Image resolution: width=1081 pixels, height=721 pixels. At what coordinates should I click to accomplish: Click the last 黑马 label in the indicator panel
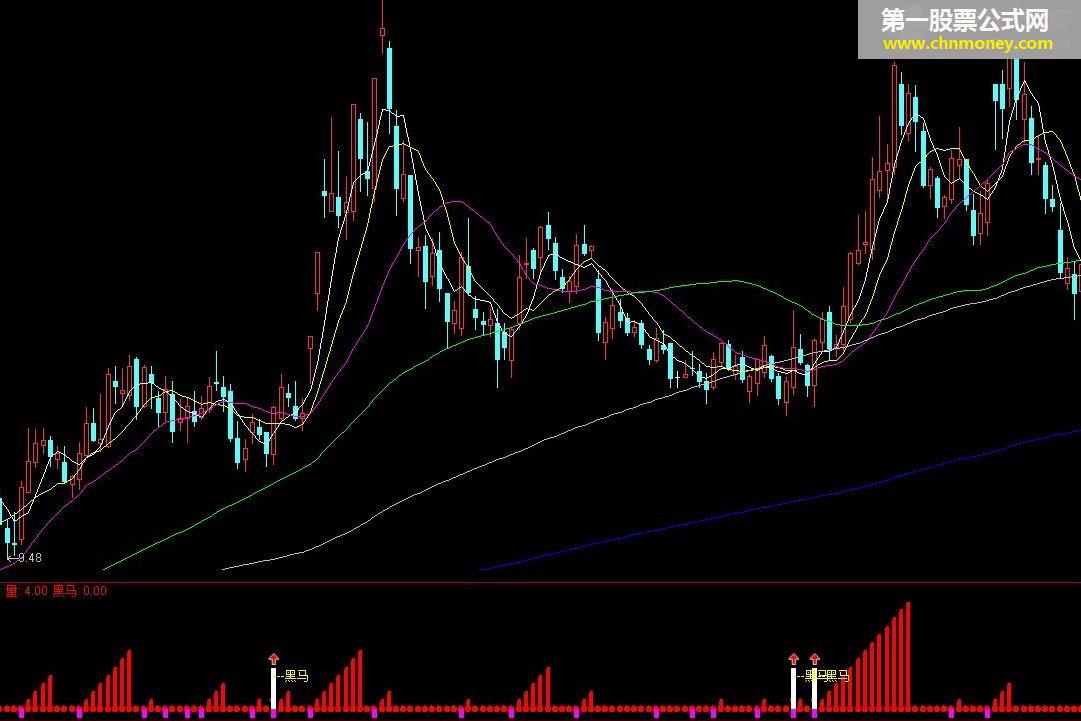pos(837,676)
